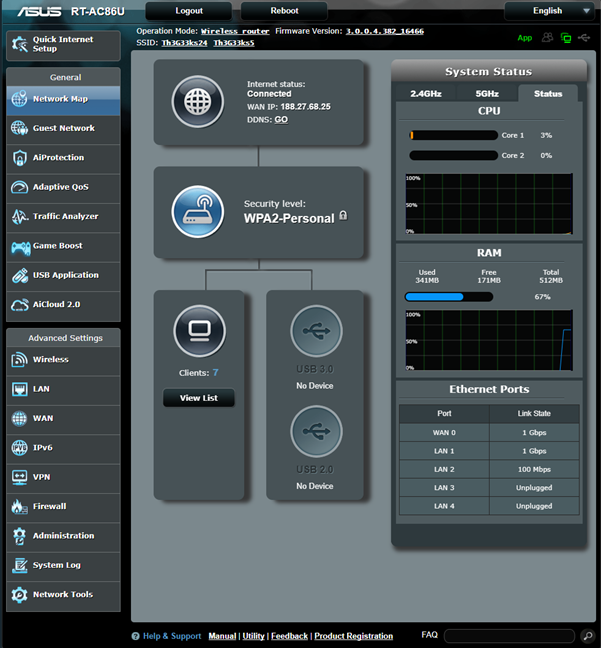Screen dimensions: 601x648
Task: Click the App link in header
Action: point(525,38)
